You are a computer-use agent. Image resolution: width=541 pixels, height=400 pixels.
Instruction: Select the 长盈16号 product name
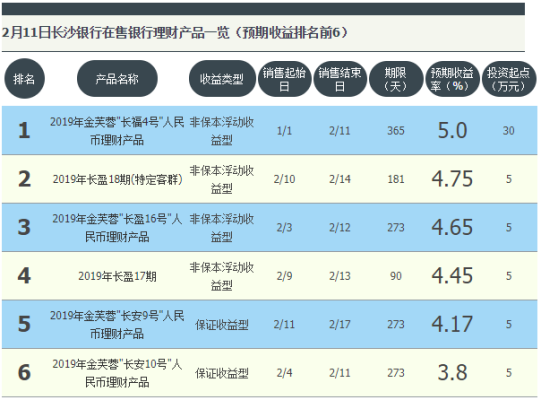coord(117,227)
